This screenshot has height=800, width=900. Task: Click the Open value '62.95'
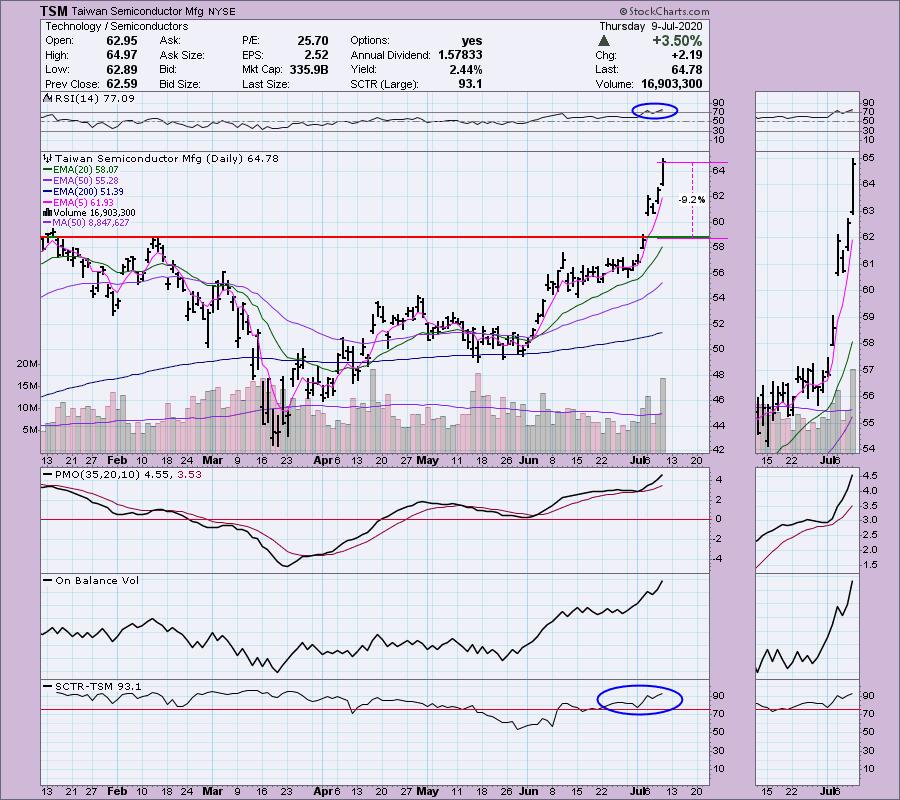[x=121, y=41]
